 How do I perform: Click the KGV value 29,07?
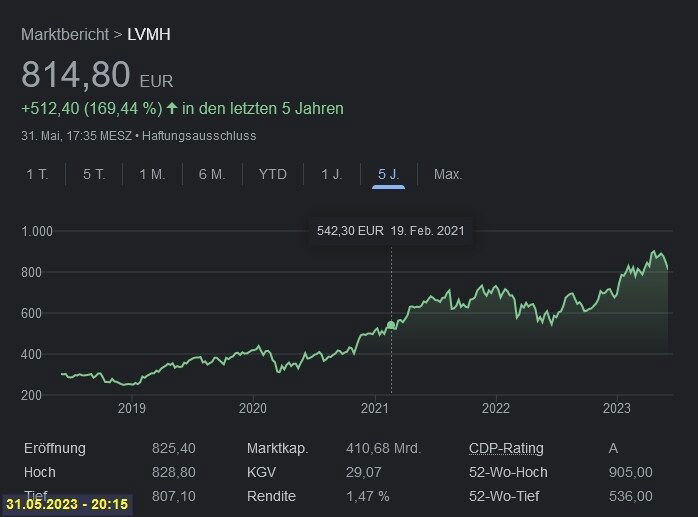364,472
